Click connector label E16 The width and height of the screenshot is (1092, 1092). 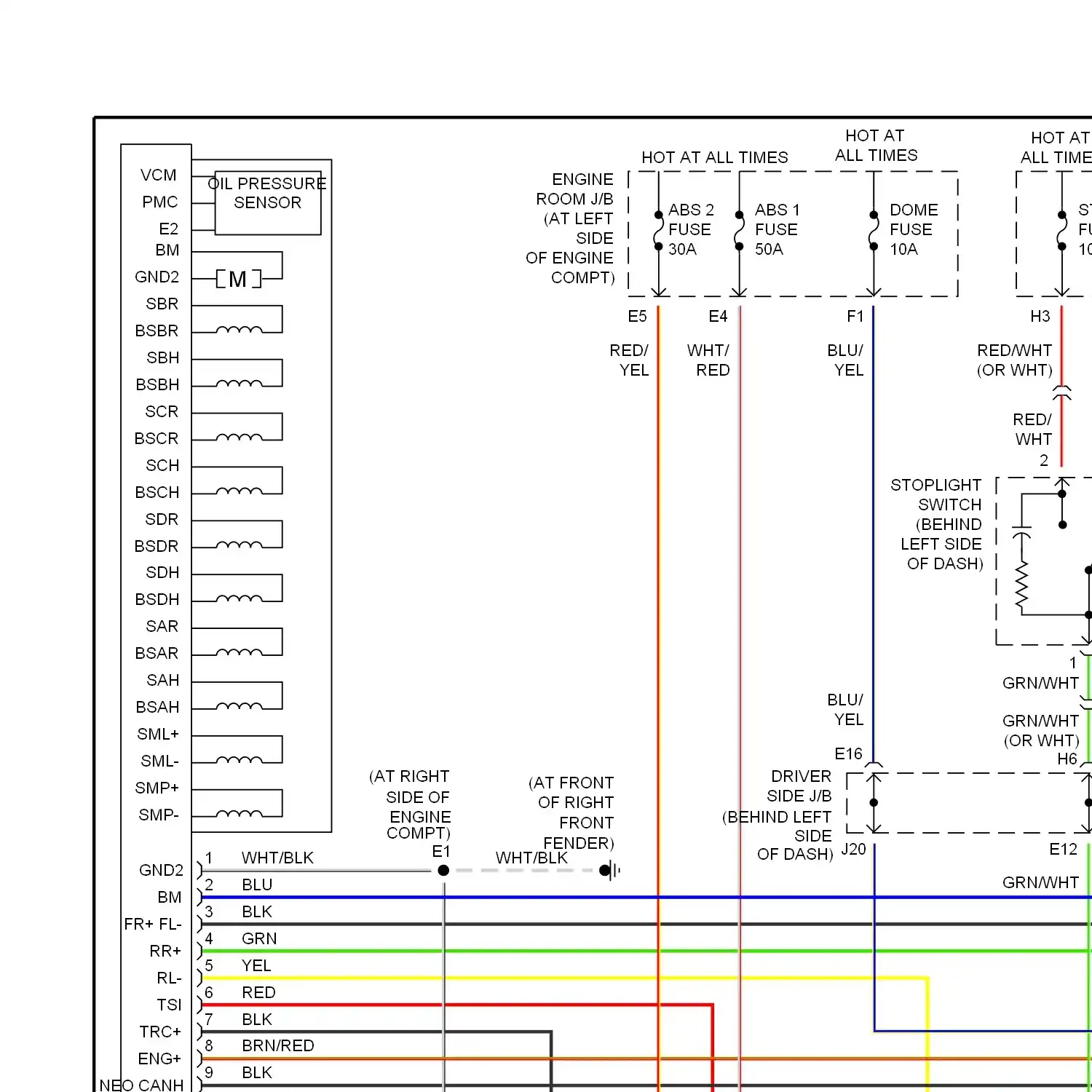click(848, 754)
